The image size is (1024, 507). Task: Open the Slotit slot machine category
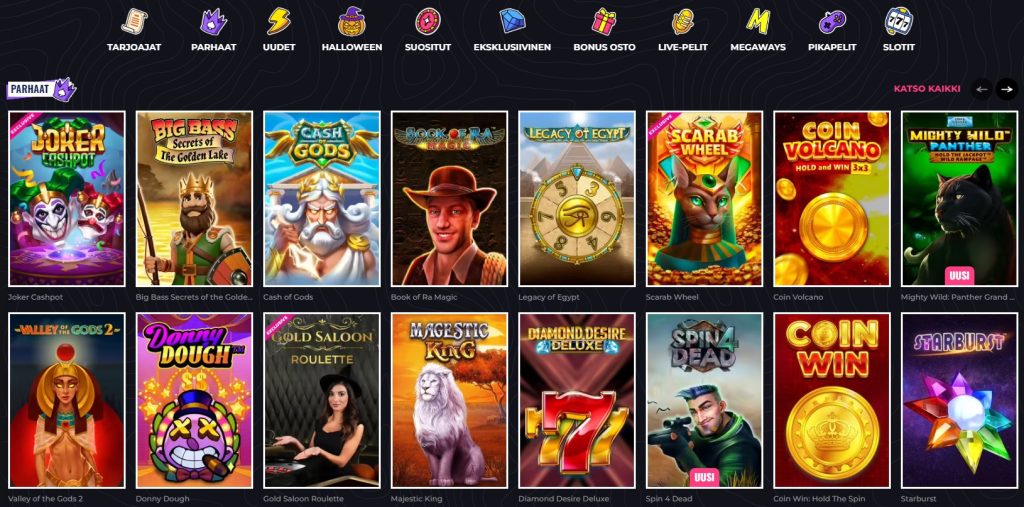coord(899,21)
